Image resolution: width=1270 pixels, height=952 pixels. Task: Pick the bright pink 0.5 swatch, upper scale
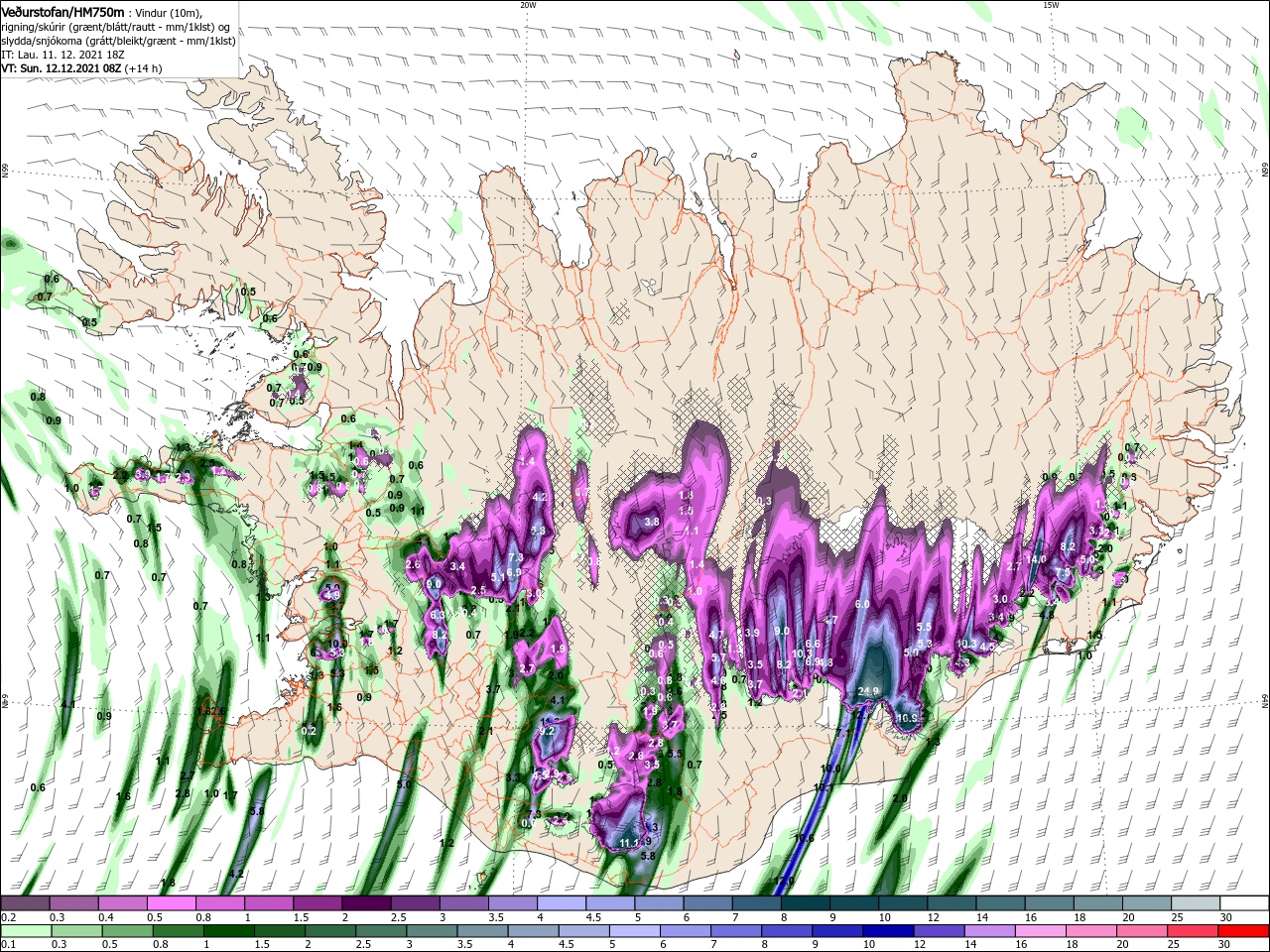pos(171,903)
